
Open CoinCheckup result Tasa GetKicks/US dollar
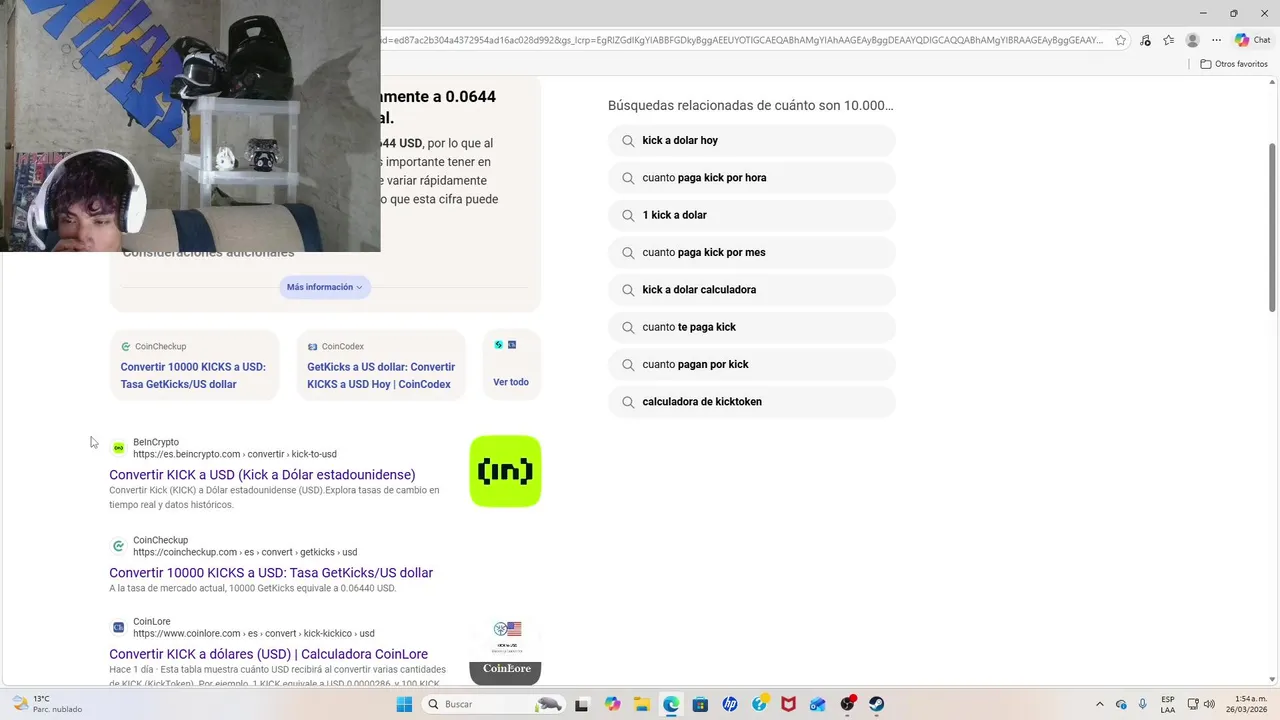point(271,573)
